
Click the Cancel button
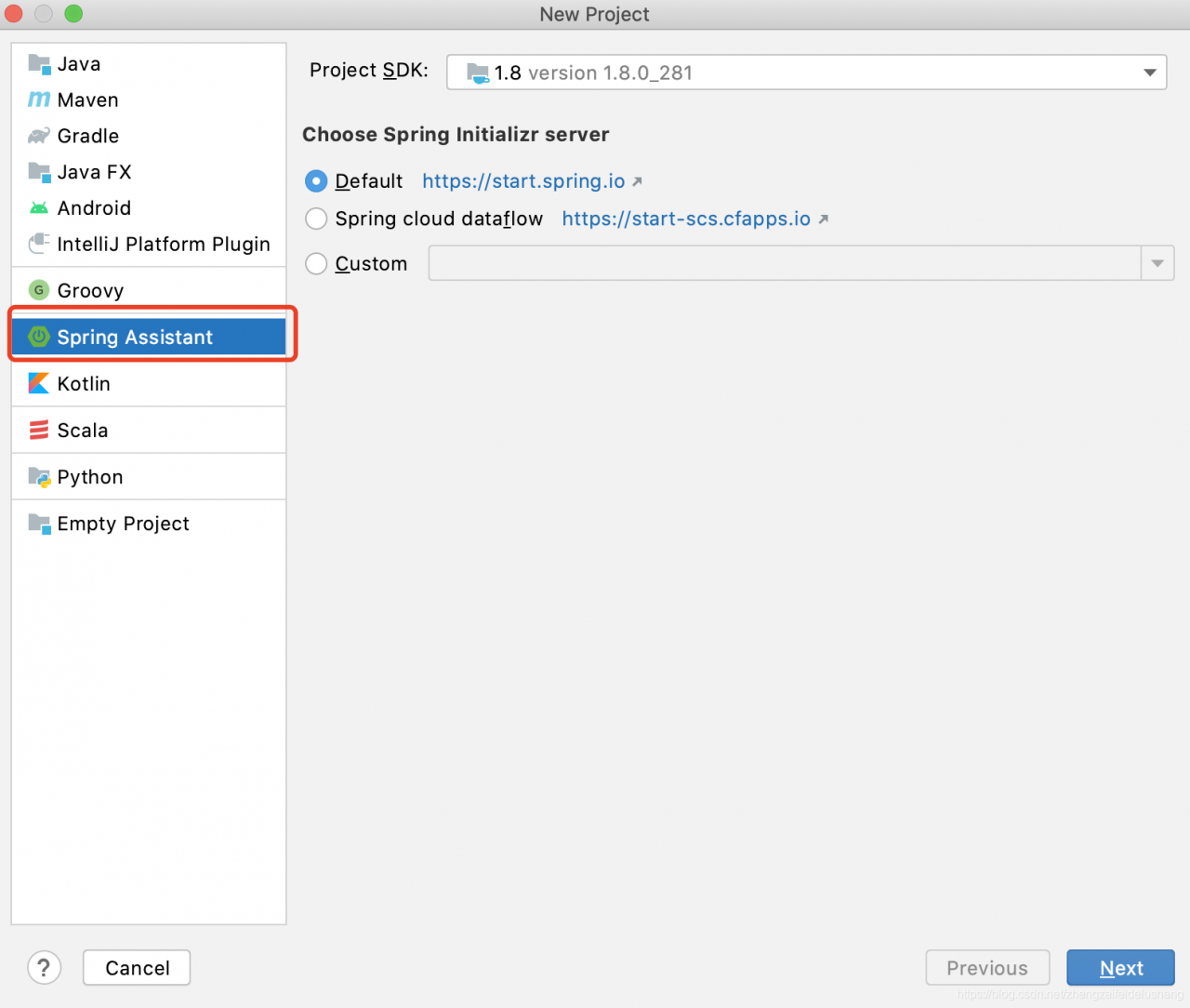(137, 968)
